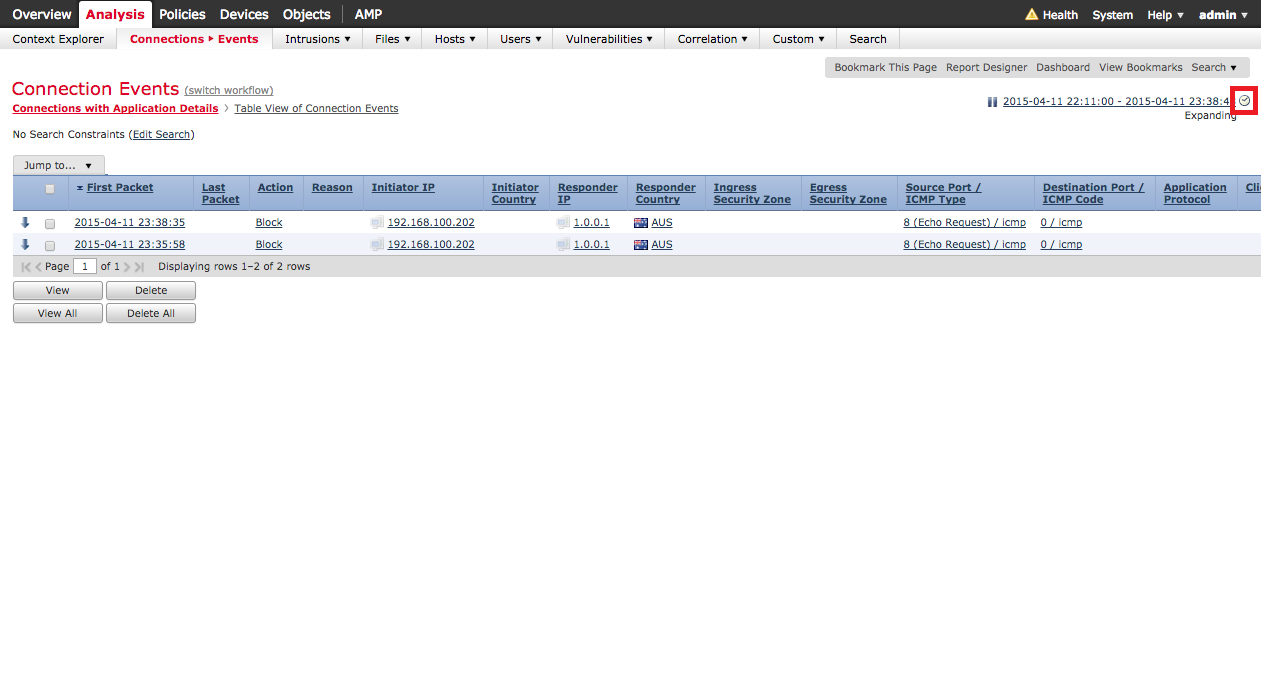
Task: Open the admin user dropdown
Action: point(1223,15)
